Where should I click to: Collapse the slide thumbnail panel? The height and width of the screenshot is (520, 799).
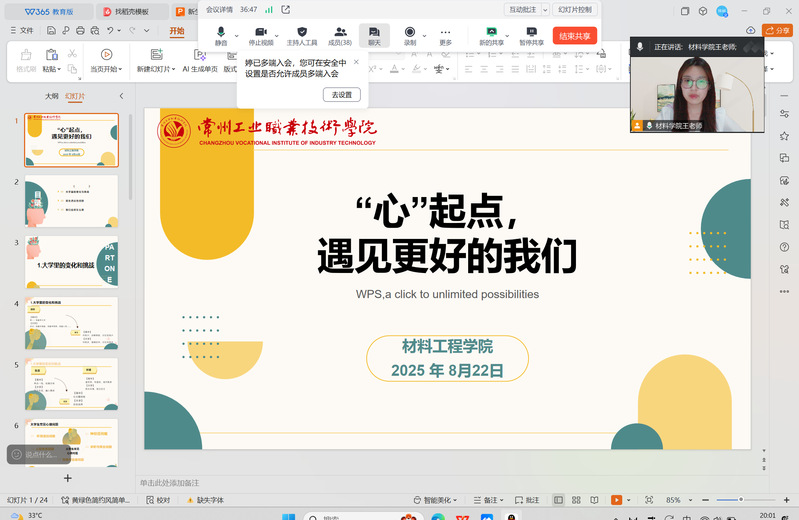coord(121,96)
